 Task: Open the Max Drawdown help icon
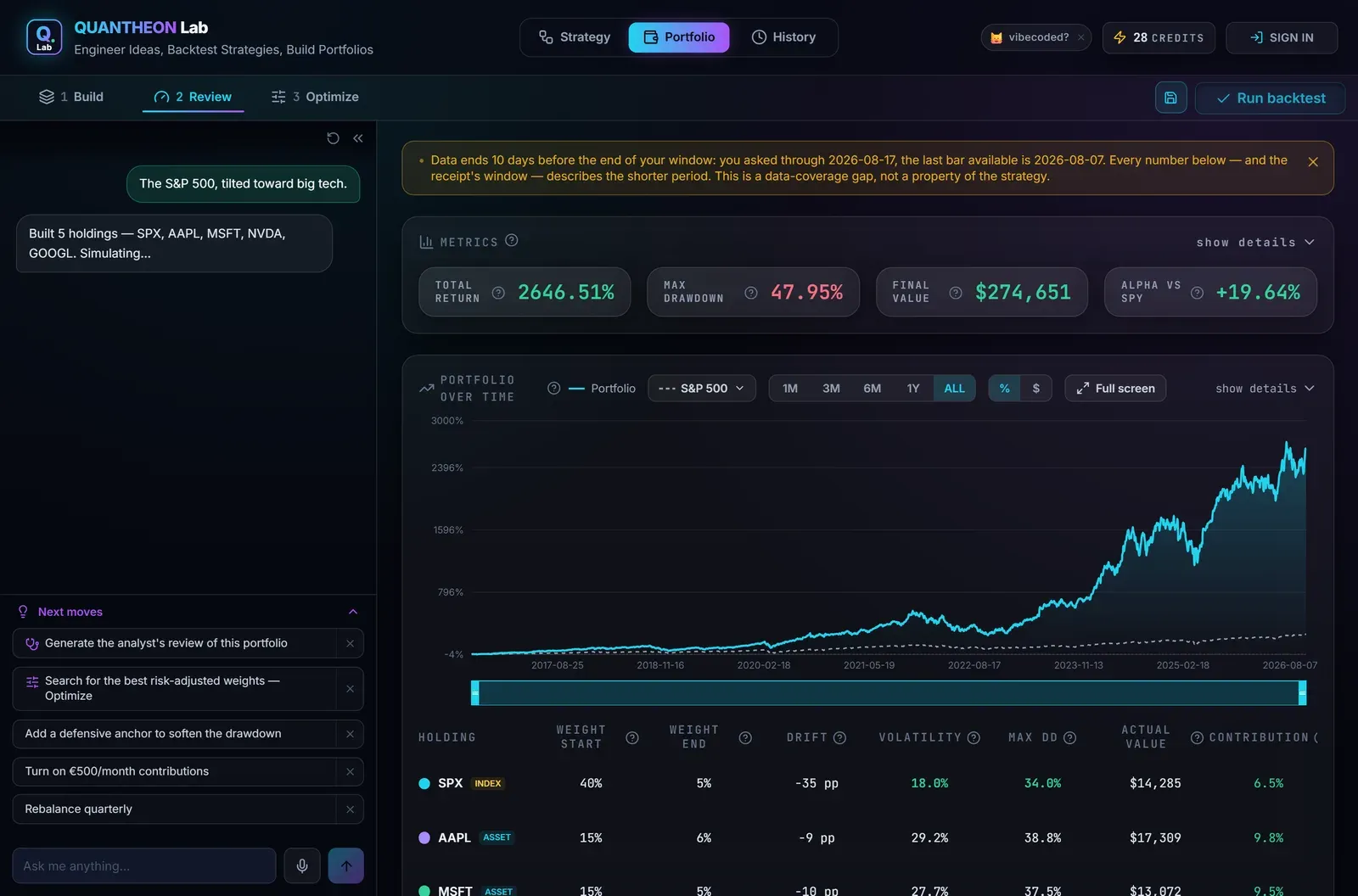coord(751,293)
